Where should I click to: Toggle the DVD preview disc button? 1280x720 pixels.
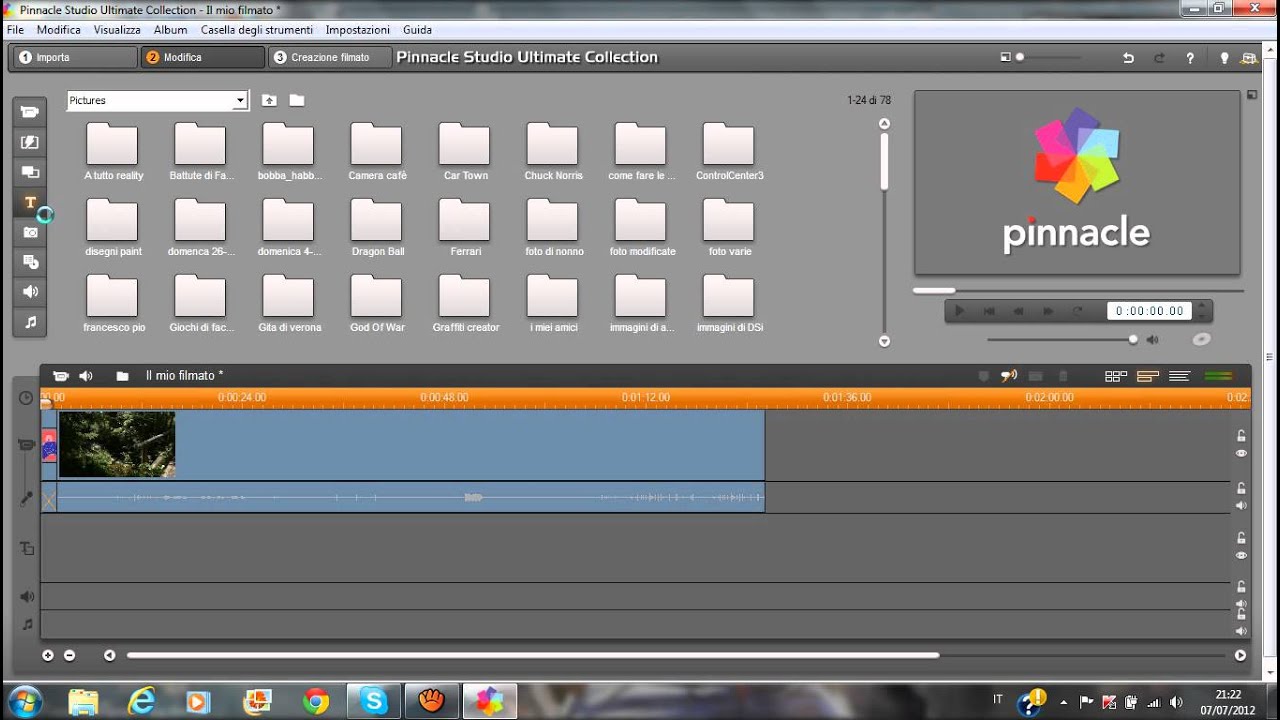pyautogui.click(x=1202, y=339)
